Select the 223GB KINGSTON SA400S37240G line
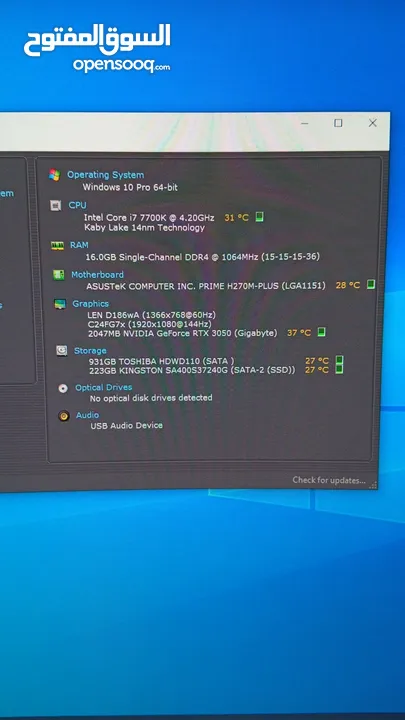This screenshot has height=720, width=405. pyautogui.click(x=192, y=370)
